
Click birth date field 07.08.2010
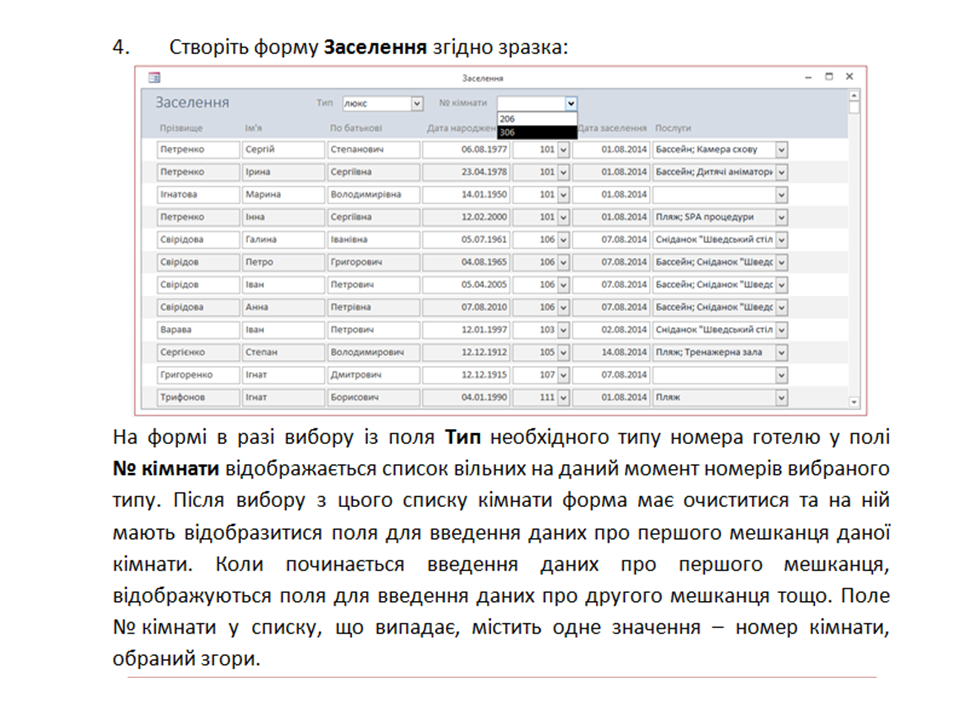[467, 307]
